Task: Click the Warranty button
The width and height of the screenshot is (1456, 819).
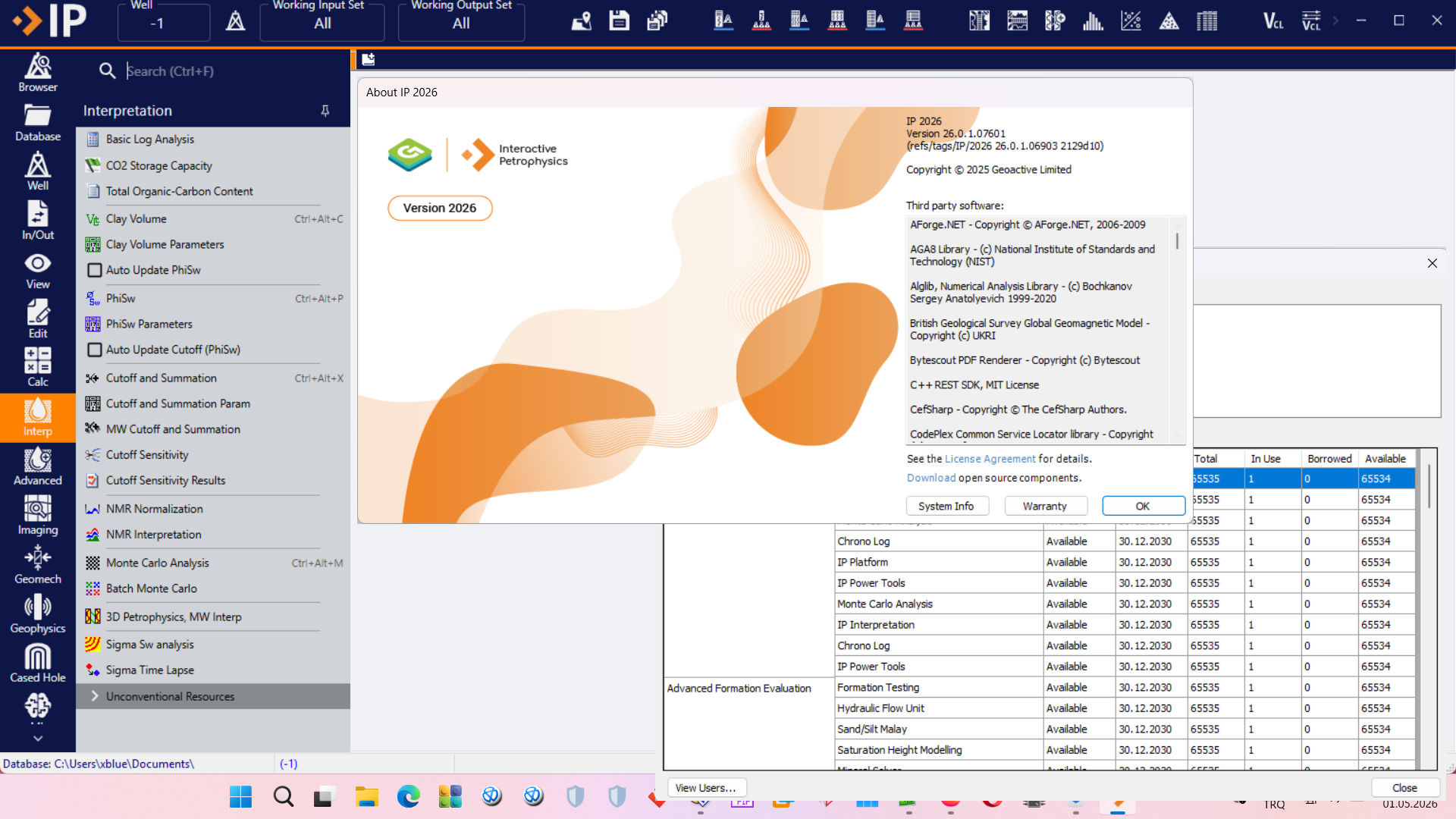Action: pos(1045,506)
